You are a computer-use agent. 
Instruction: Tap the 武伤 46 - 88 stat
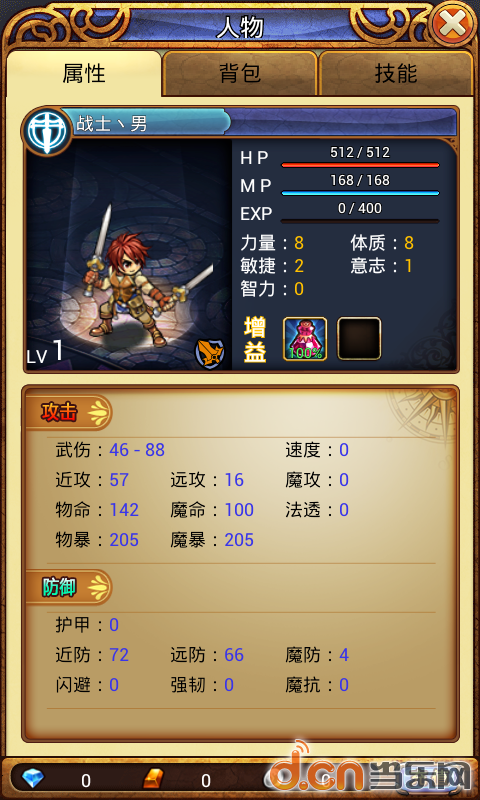click(x=110, y=449)
